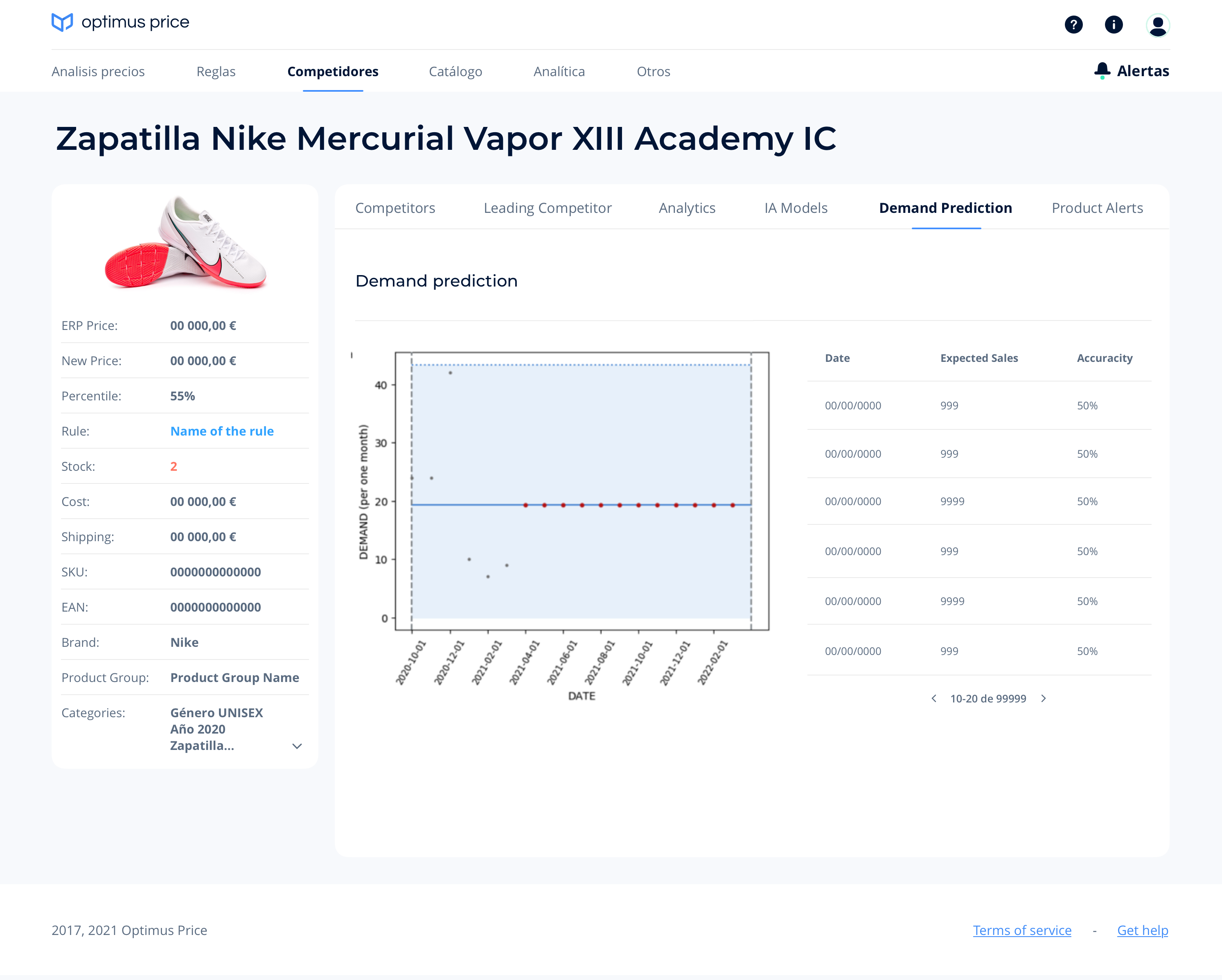Open the Reglas menu
The image size is (1222, 980).
pyautogui.click(x=215, y=71)
